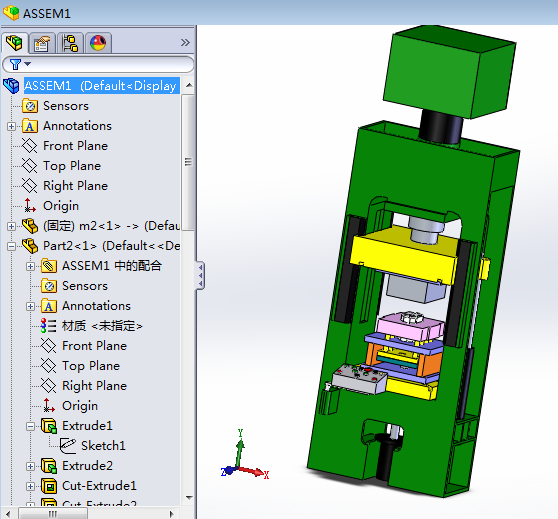
Task: Click the top-level Top Plane icon
Action: (x=30, y=166)
